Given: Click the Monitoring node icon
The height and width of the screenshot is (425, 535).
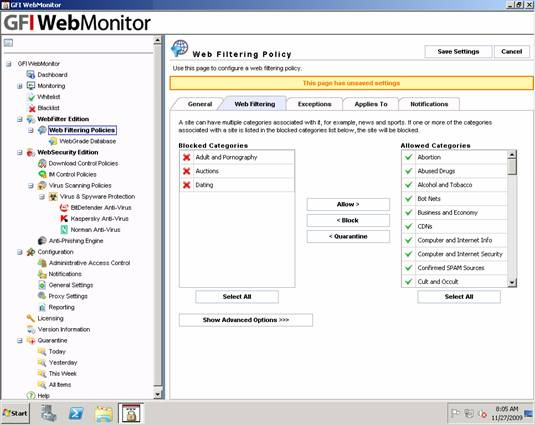Looking at the screenshot, I should tap(31, 86).
